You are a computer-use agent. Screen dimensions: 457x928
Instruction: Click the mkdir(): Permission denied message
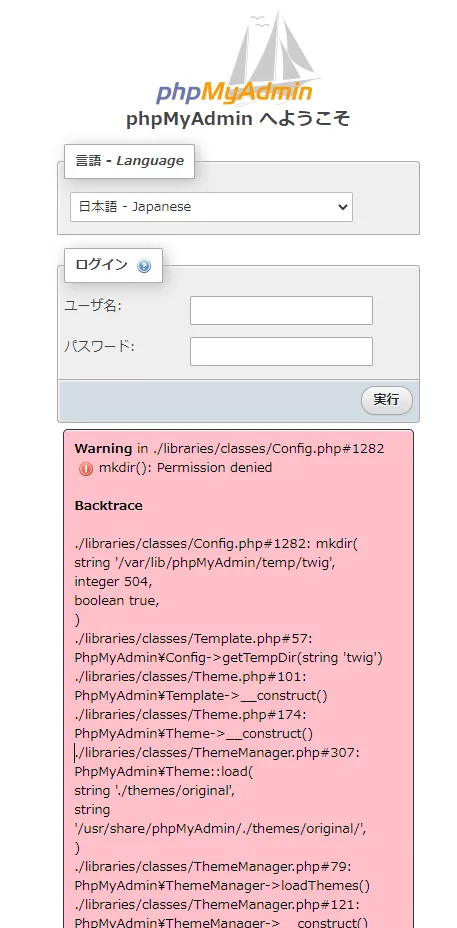coord(185,468)
